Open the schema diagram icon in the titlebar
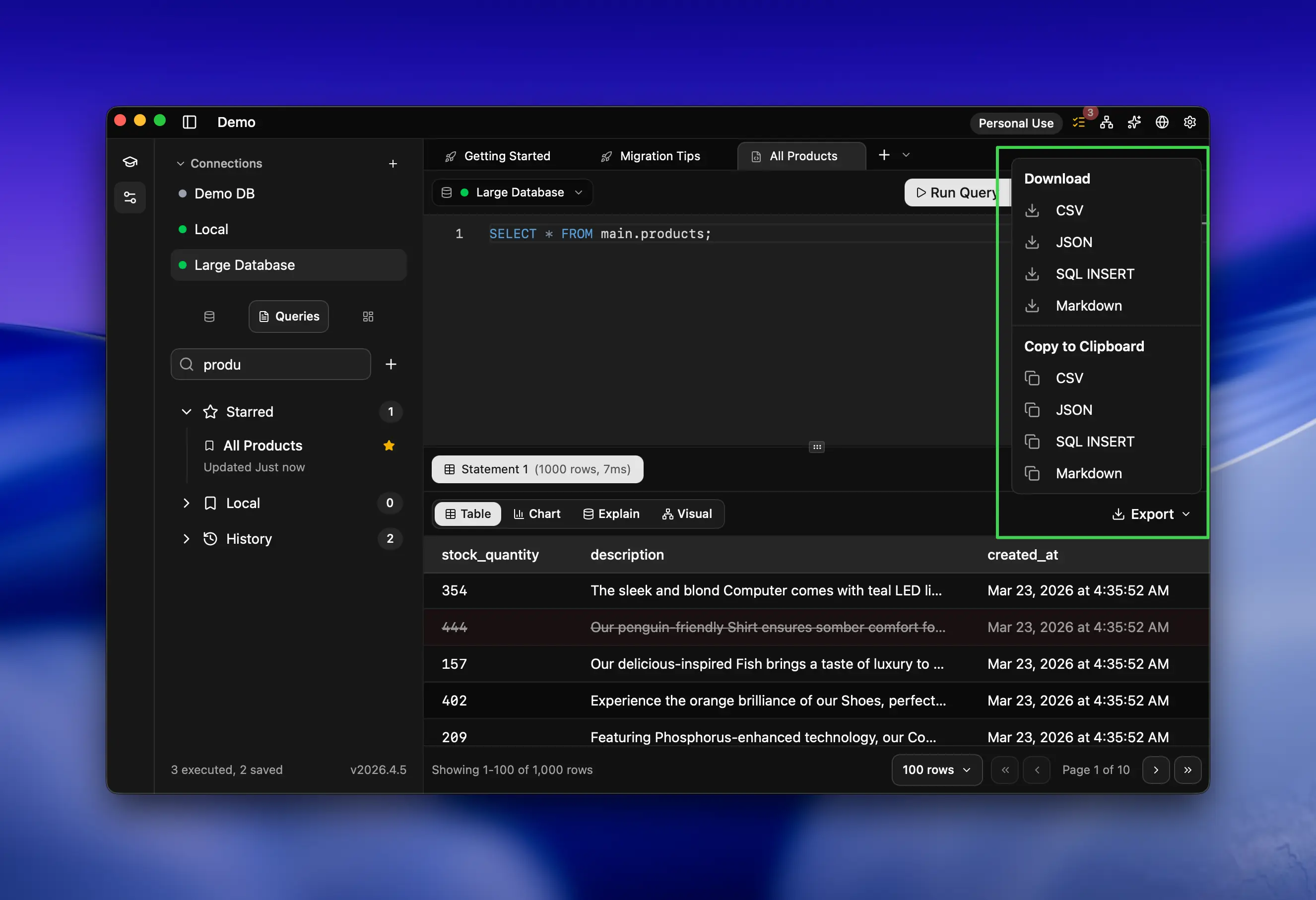The image size is (1316, 900). click(x=1107, y=122)
